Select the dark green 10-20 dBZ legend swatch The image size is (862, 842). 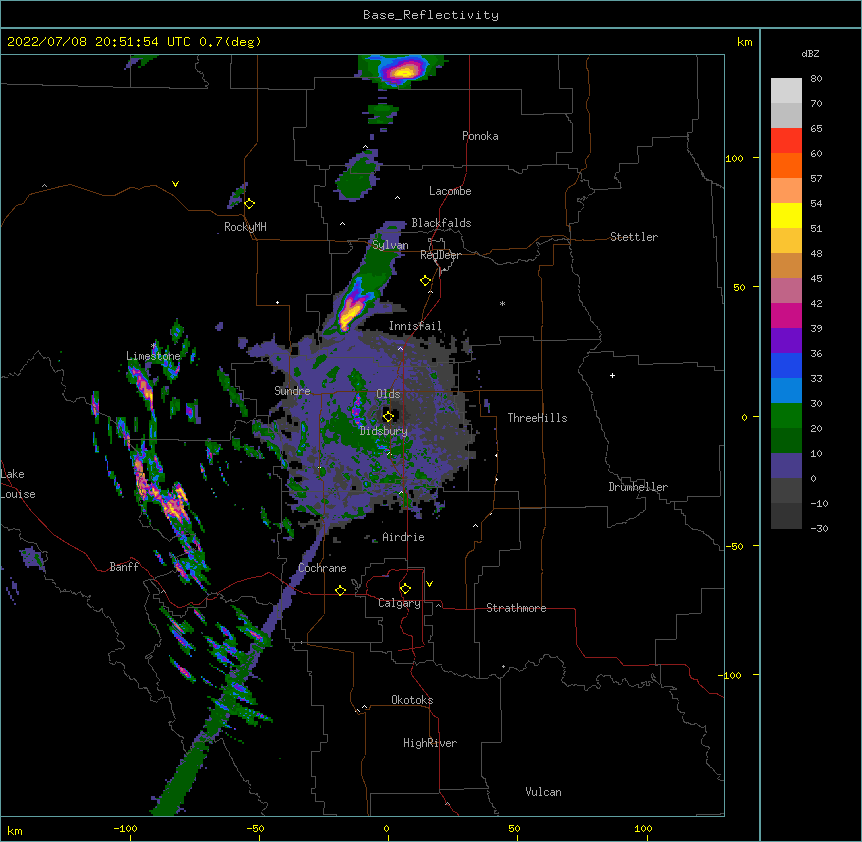[x=786, y=440]
